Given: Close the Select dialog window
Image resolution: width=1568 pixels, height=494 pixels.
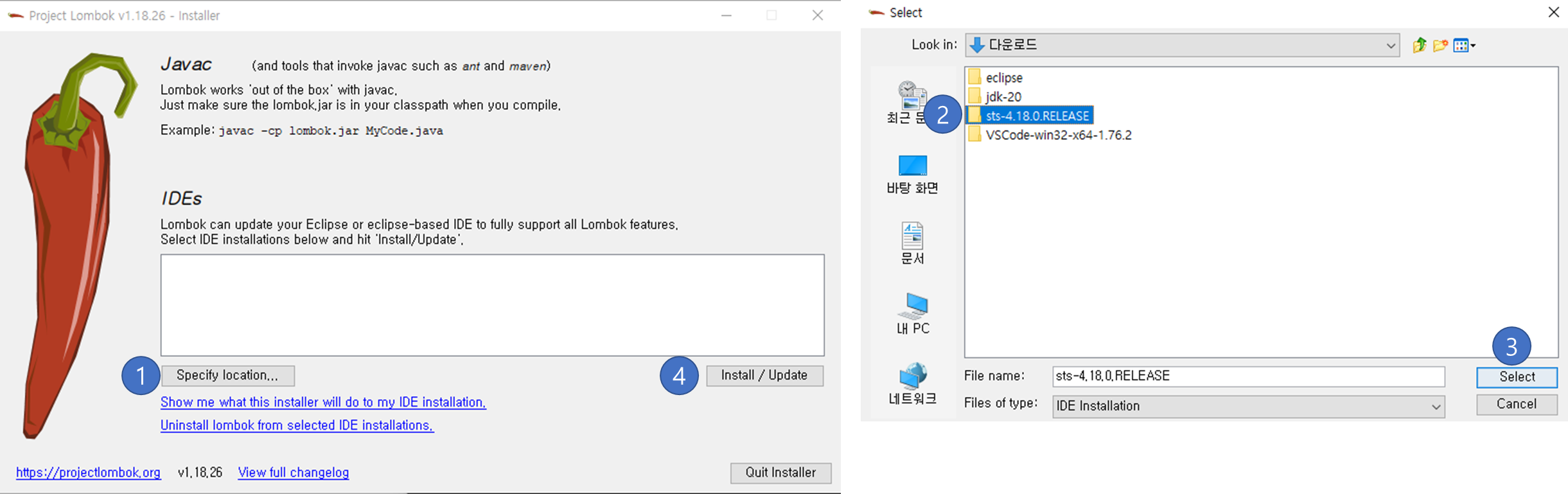Looking at the screenshot, I should (1553, 12).
